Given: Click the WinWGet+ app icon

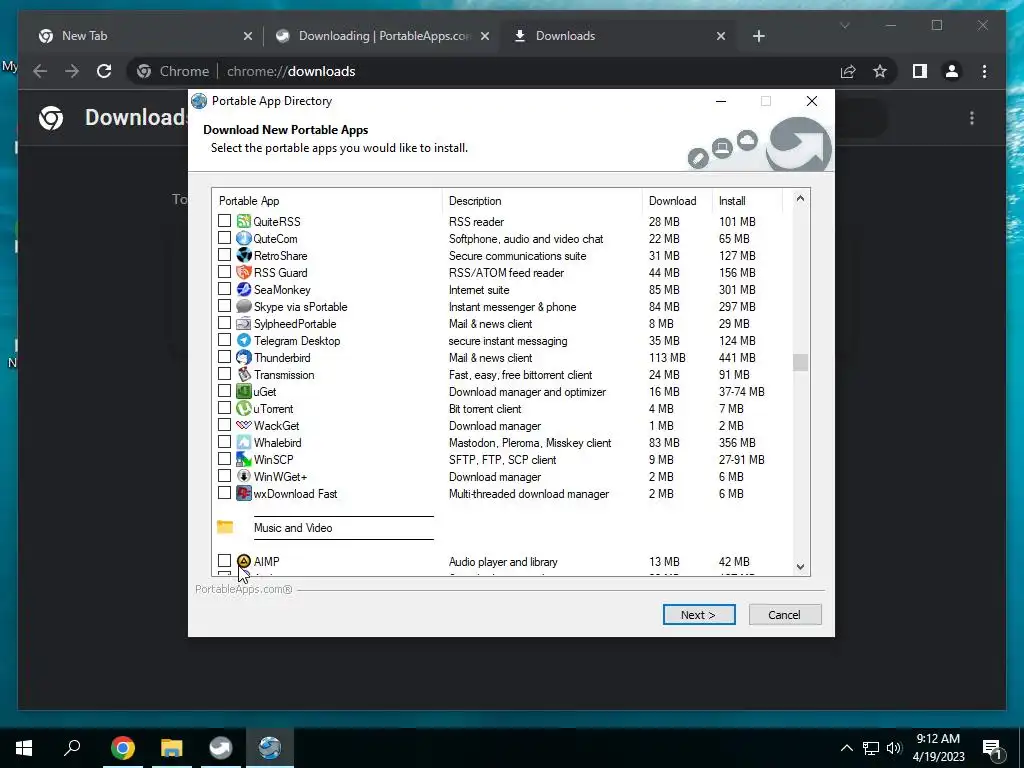Looking at the screenshot, I should pyautogui.click(x=244, y=476).
